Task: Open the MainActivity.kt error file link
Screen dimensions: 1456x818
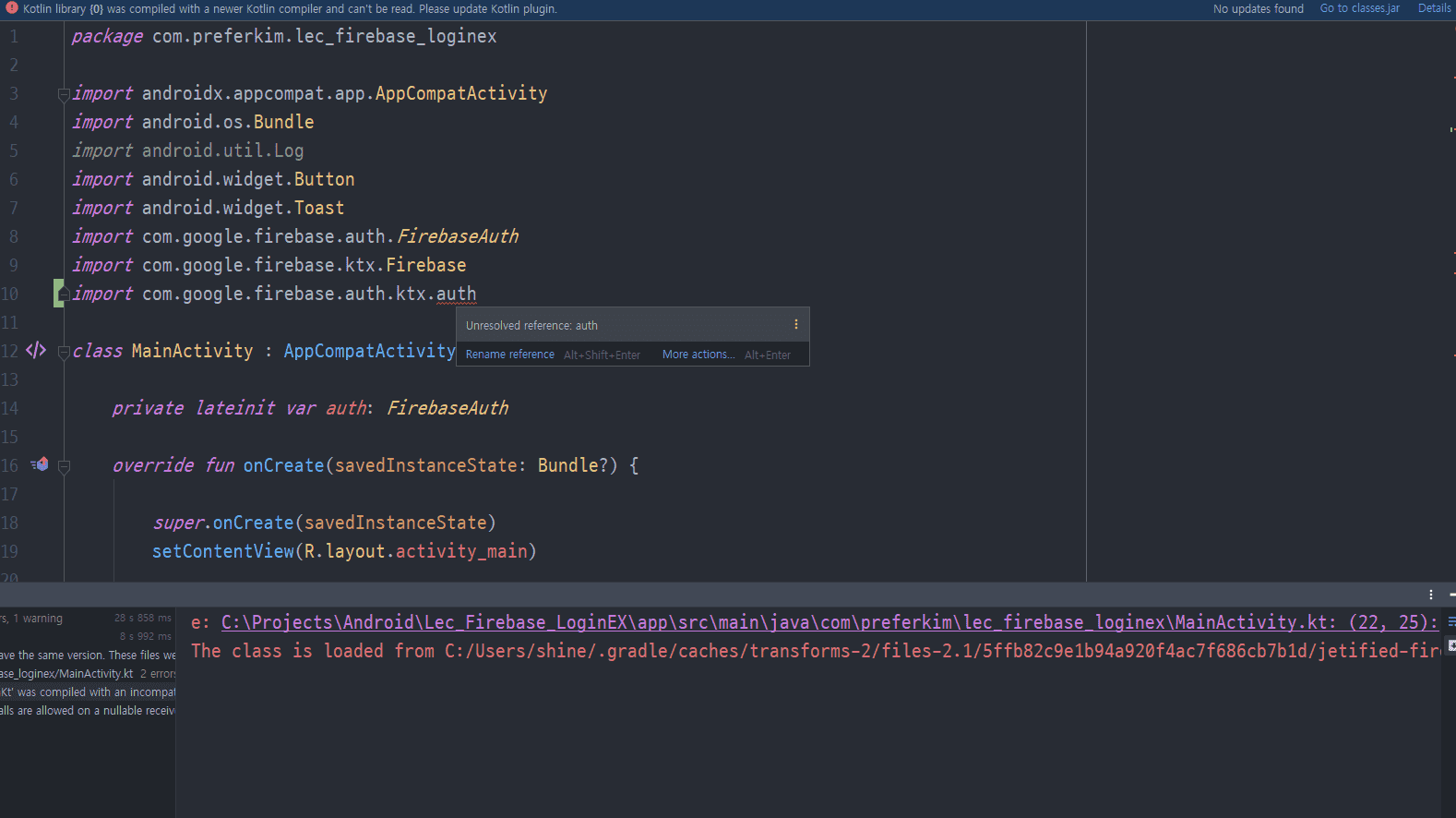Action: [x=829, y=622]
